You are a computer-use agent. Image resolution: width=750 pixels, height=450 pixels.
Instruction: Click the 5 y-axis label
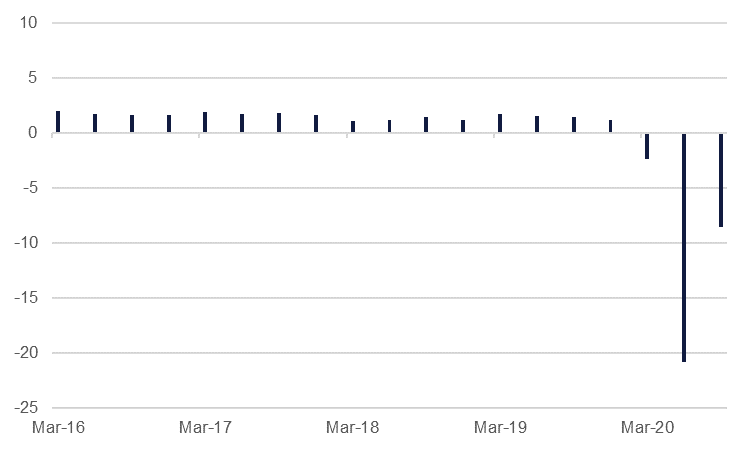coord(32,78)
